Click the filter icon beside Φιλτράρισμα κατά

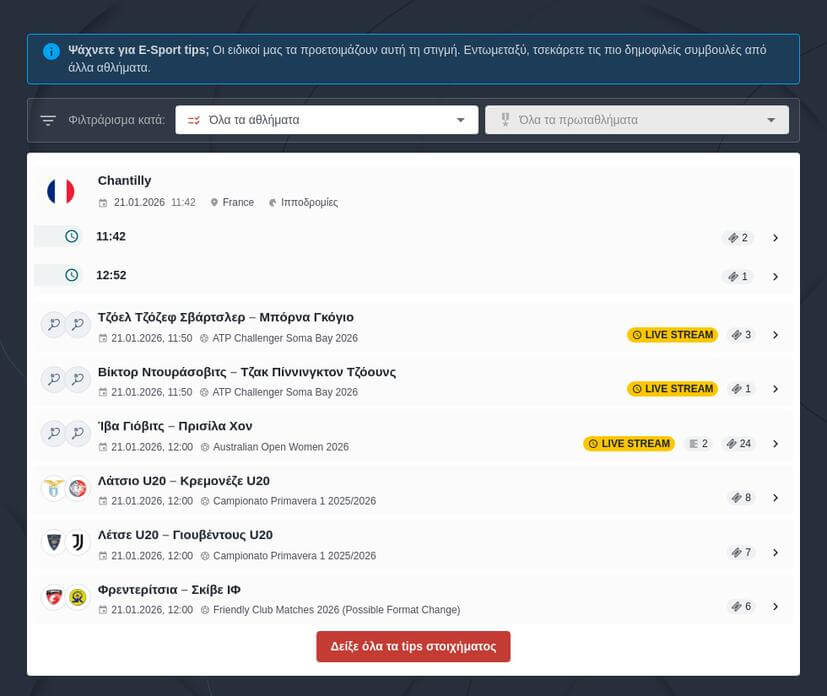pyautogui.click(x=48, y=121)
